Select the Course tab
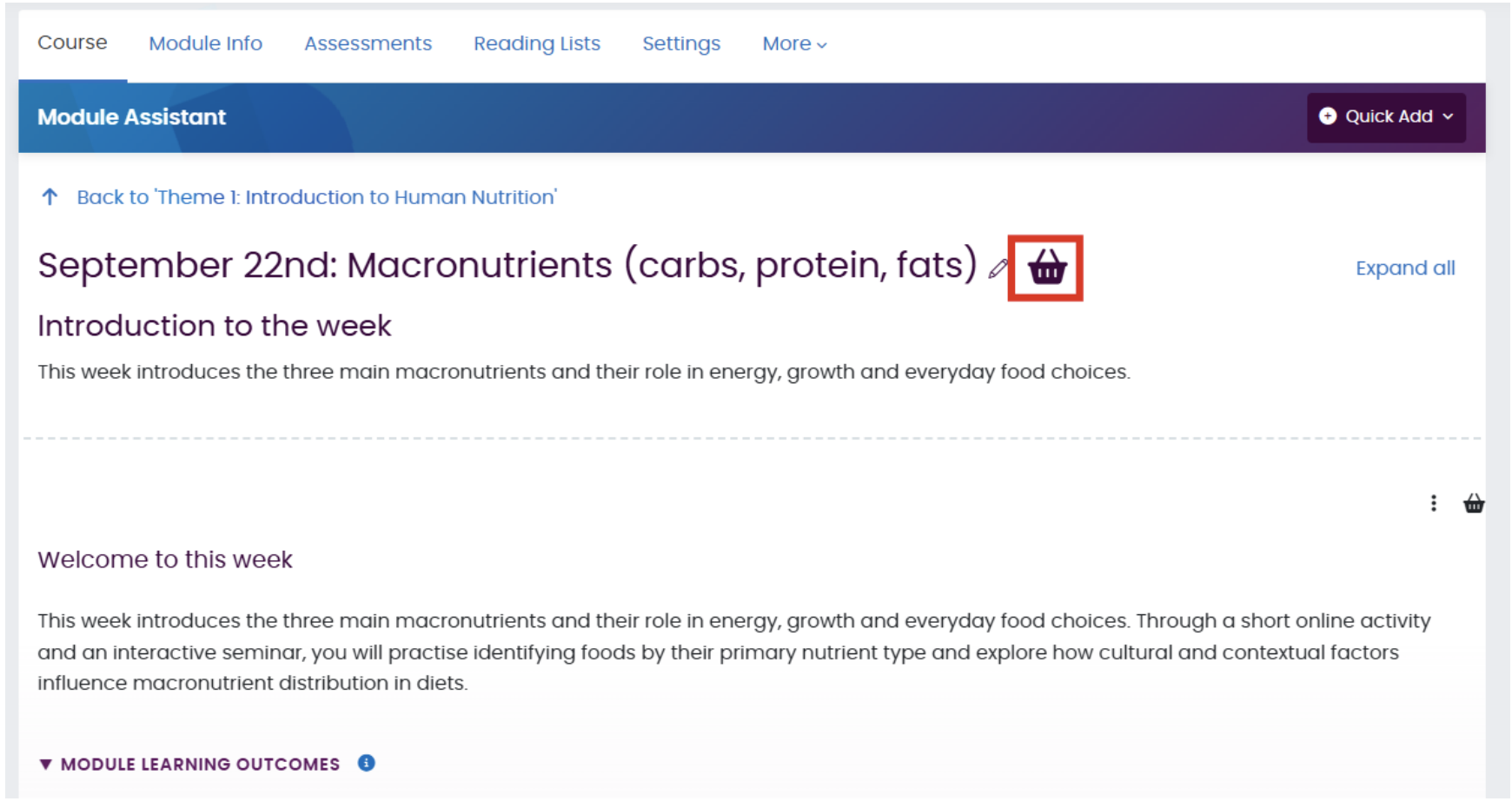Viewport: 1512px width, 808px height. click(72, 41)
